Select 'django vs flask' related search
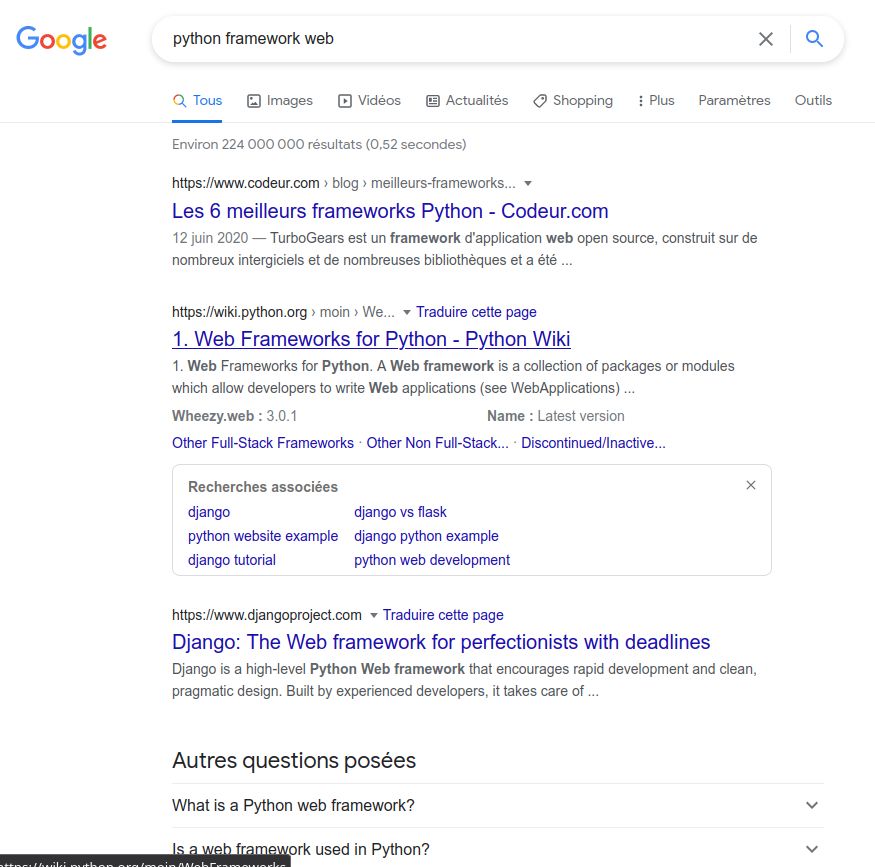875x867 pixels. click(x=400, y=512)
